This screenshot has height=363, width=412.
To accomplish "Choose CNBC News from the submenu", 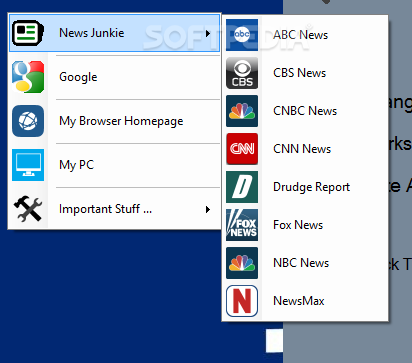I will 305,111.
